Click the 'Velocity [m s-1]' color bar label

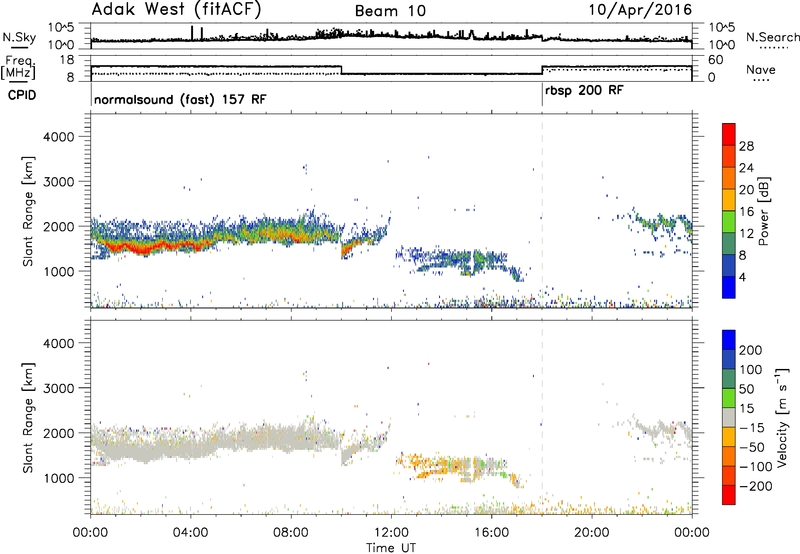[x=781, y=417]
